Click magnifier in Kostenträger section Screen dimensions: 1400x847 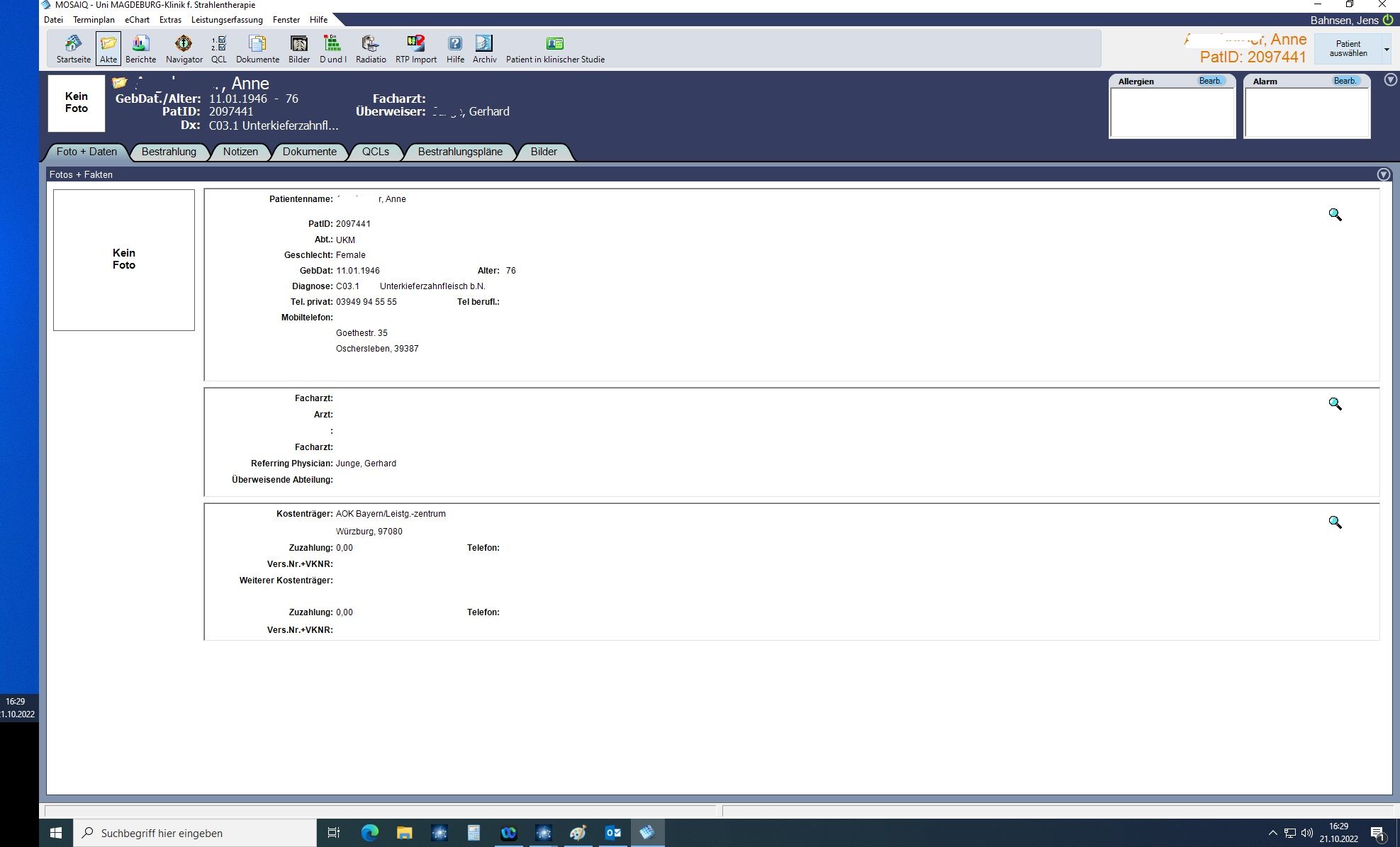click(1335, 522)
